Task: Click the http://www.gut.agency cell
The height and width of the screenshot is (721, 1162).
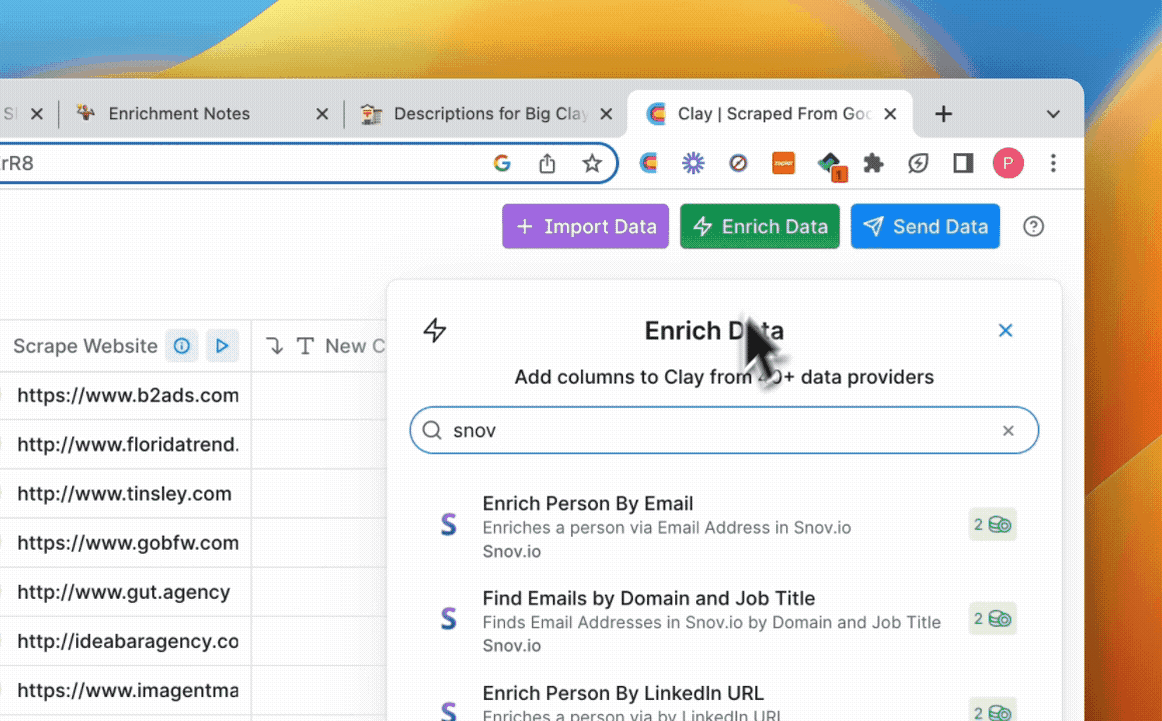Action: click(x=124, y=592)
